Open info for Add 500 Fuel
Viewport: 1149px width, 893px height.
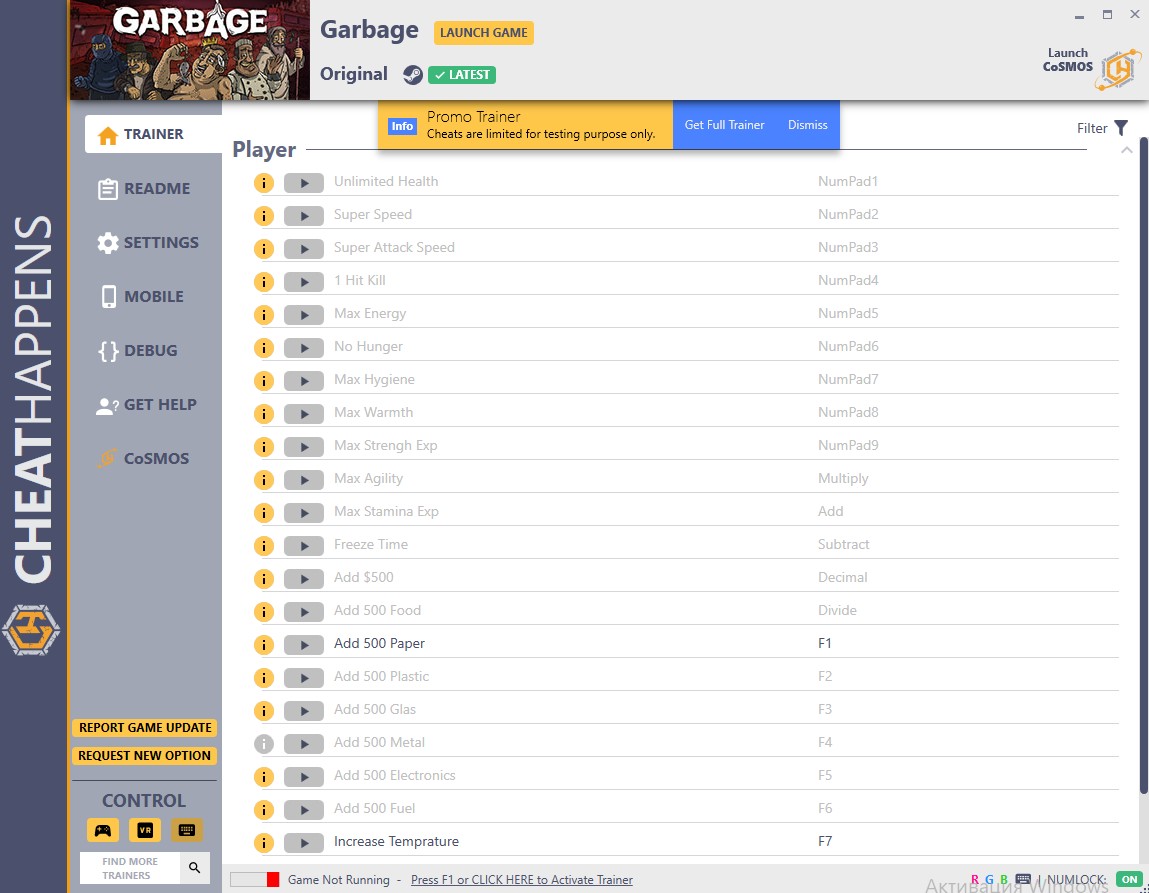(264, 809)
